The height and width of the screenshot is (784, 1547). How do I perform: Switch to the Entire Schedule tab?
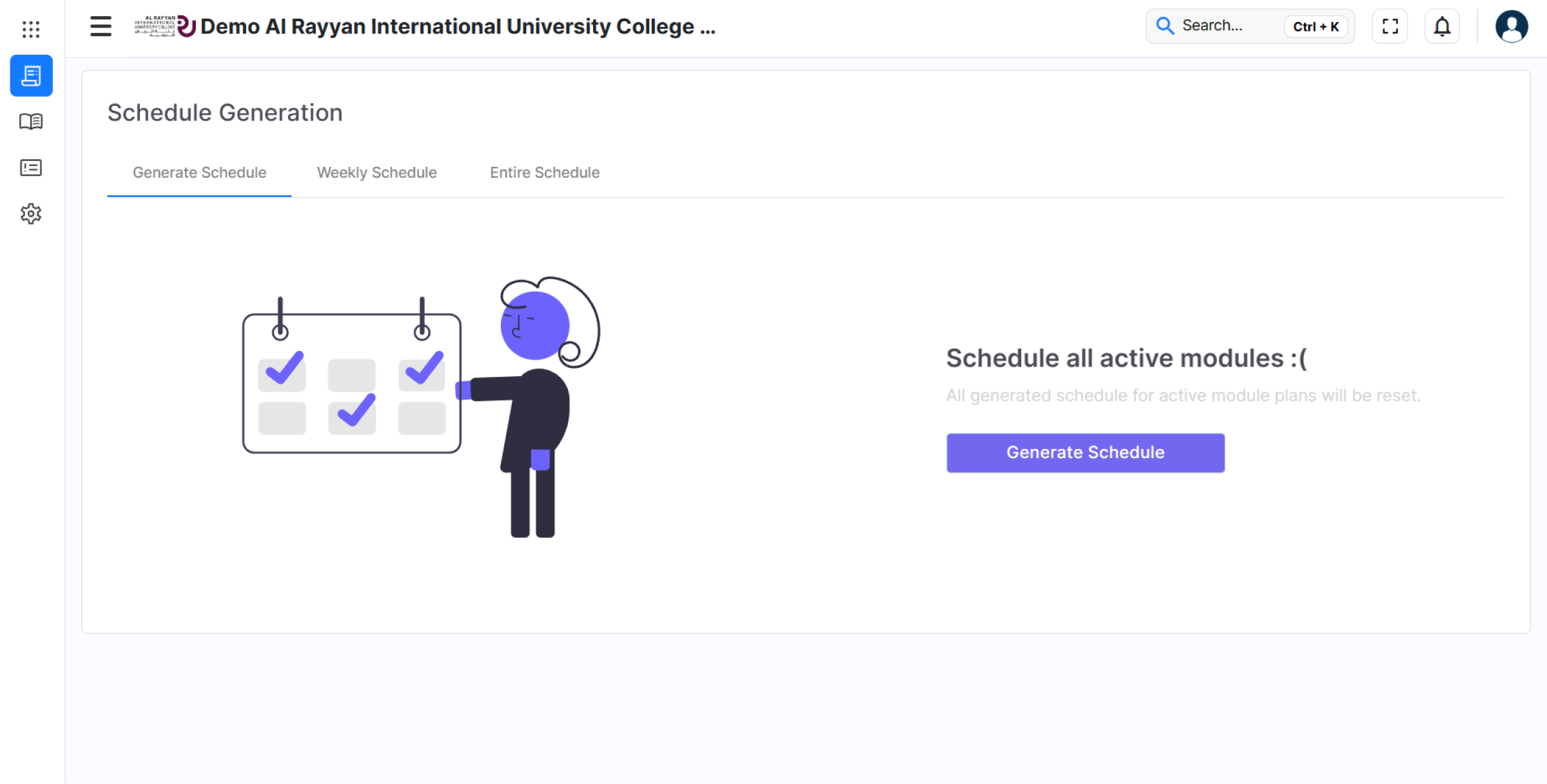tap(544, 173)
